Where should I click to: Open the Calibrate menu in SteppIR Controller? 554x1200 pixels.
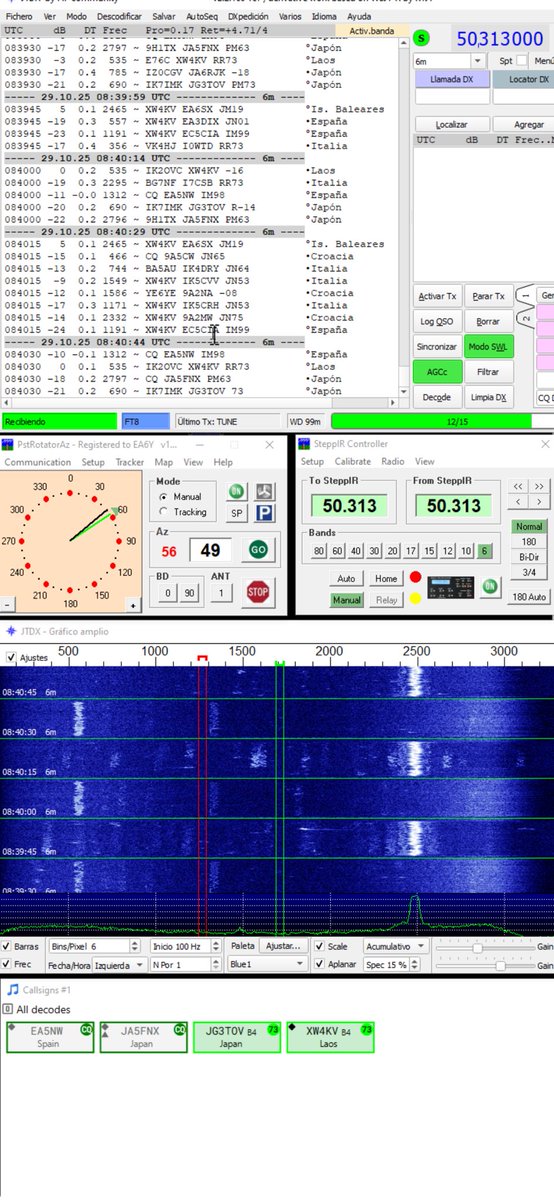coord(352,463)
